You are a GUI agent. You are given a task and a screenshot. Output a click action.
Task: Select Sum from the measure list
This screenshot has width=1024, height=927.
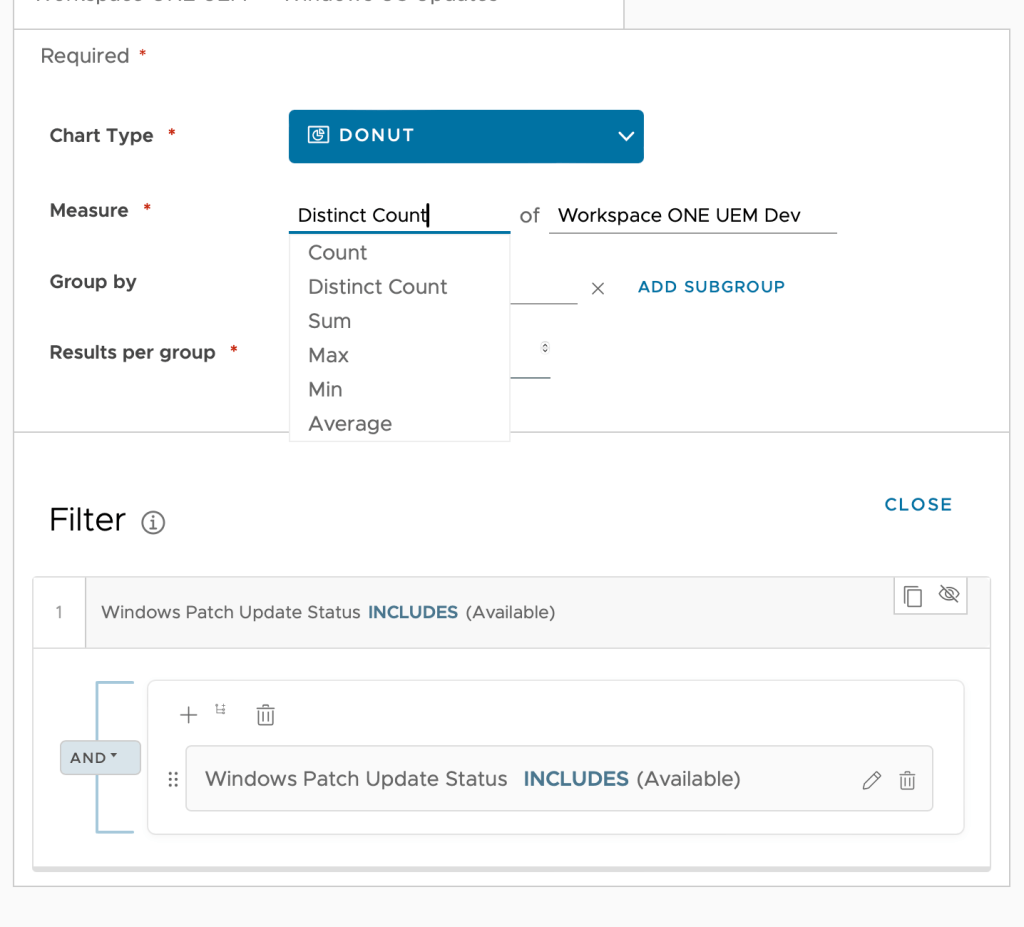click(x=330, y=321)
